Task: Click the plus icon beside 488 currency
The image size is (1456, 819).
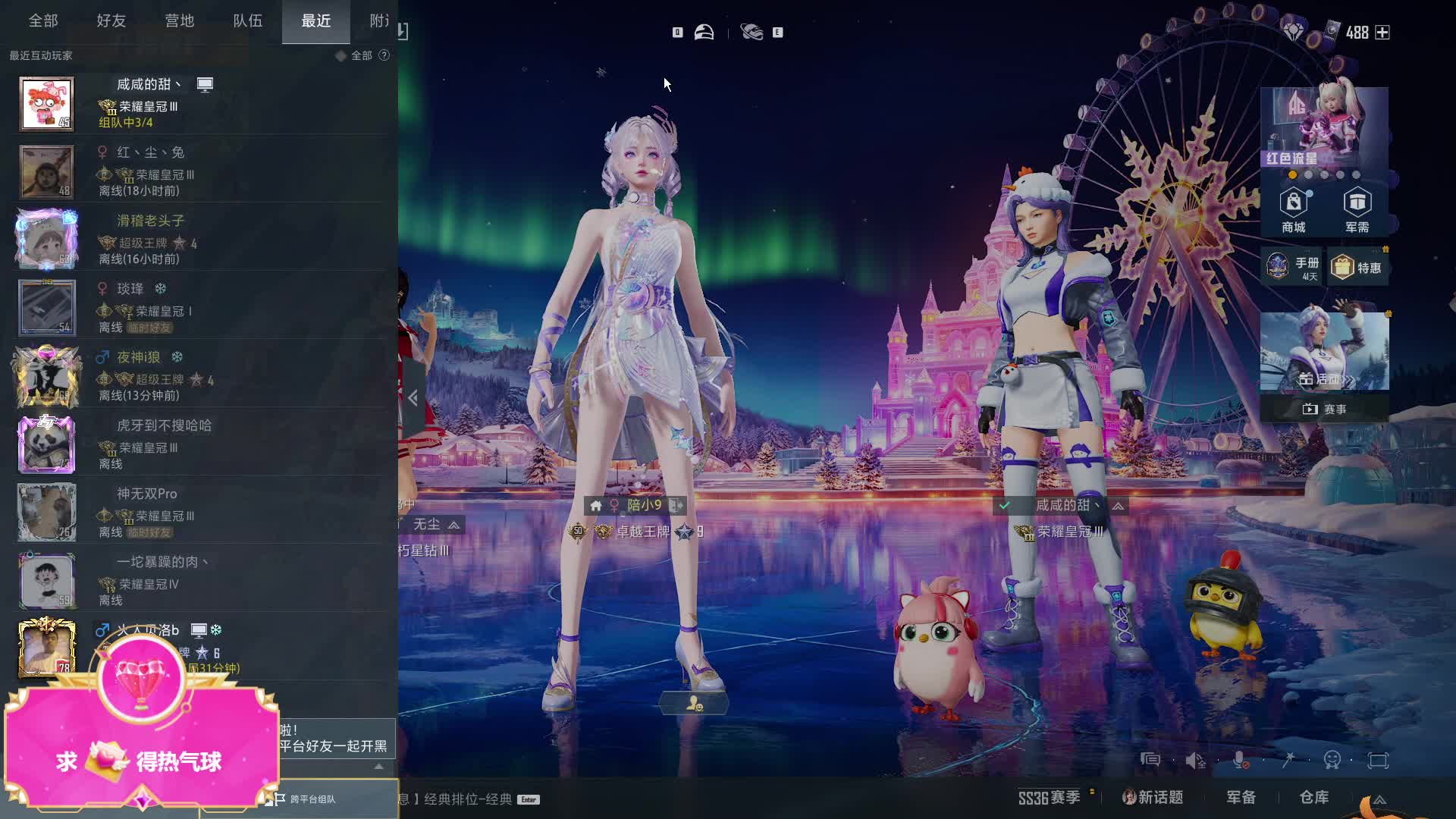Action: click(x=1382, y=33)
